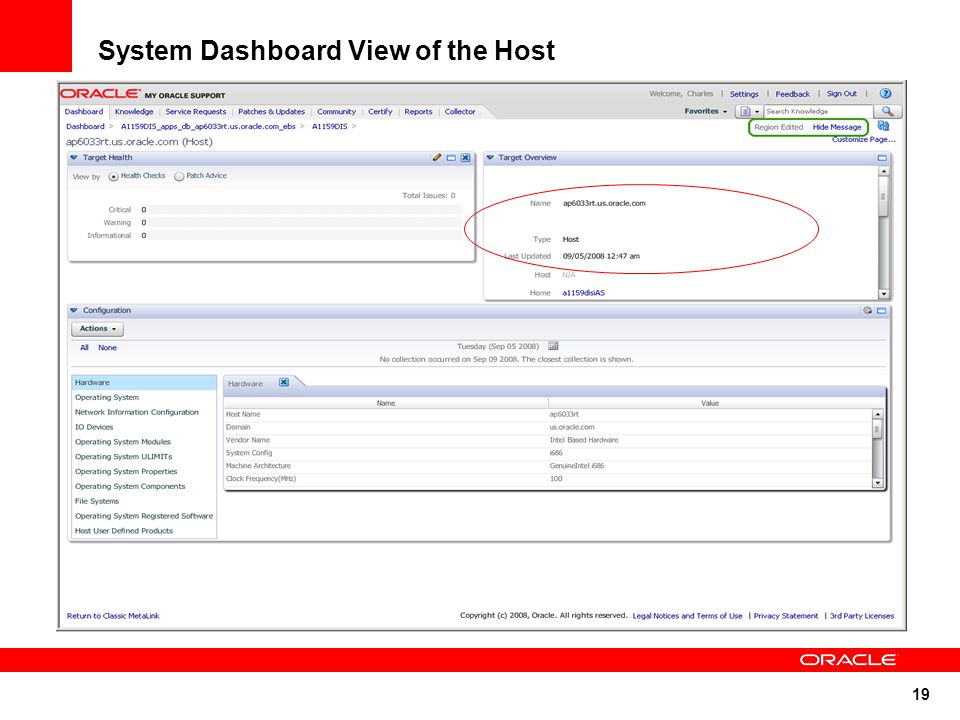This screenshot has width=960, height=720.
Task: Click the Oracle logo in header
Action: coord(100,94)
